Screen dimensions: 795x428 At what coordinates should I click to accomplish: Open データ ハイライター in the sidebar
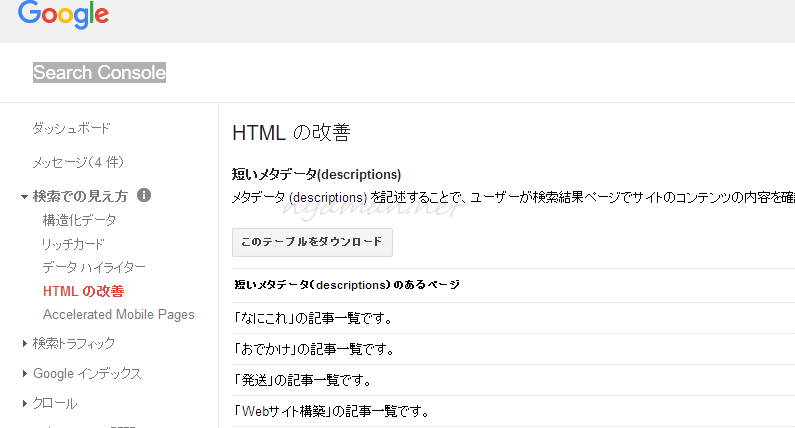pyautogui.click(x=94, y=267)
